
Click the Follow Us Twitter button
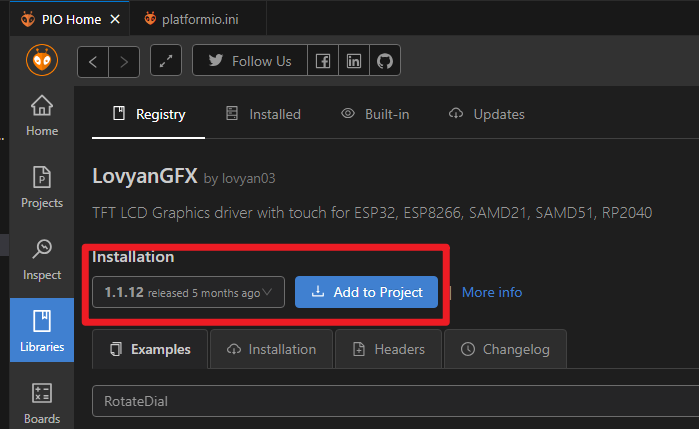click(x=250, y=60)
